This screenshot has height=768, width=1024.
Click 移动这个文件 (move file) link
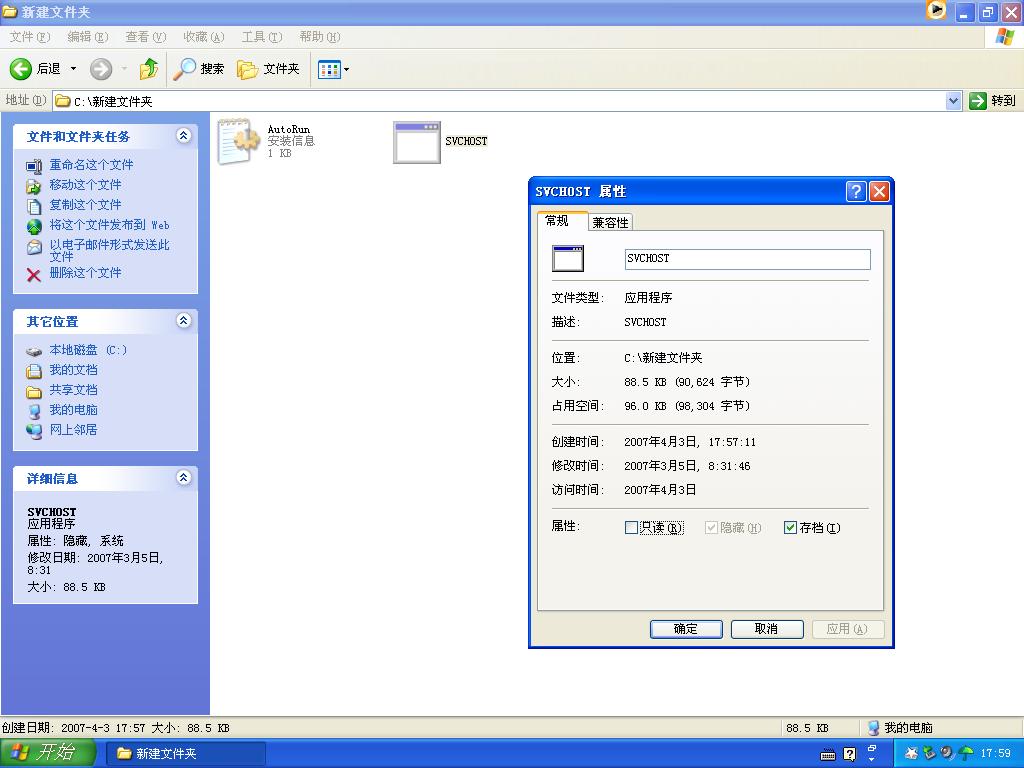point(86,185)
